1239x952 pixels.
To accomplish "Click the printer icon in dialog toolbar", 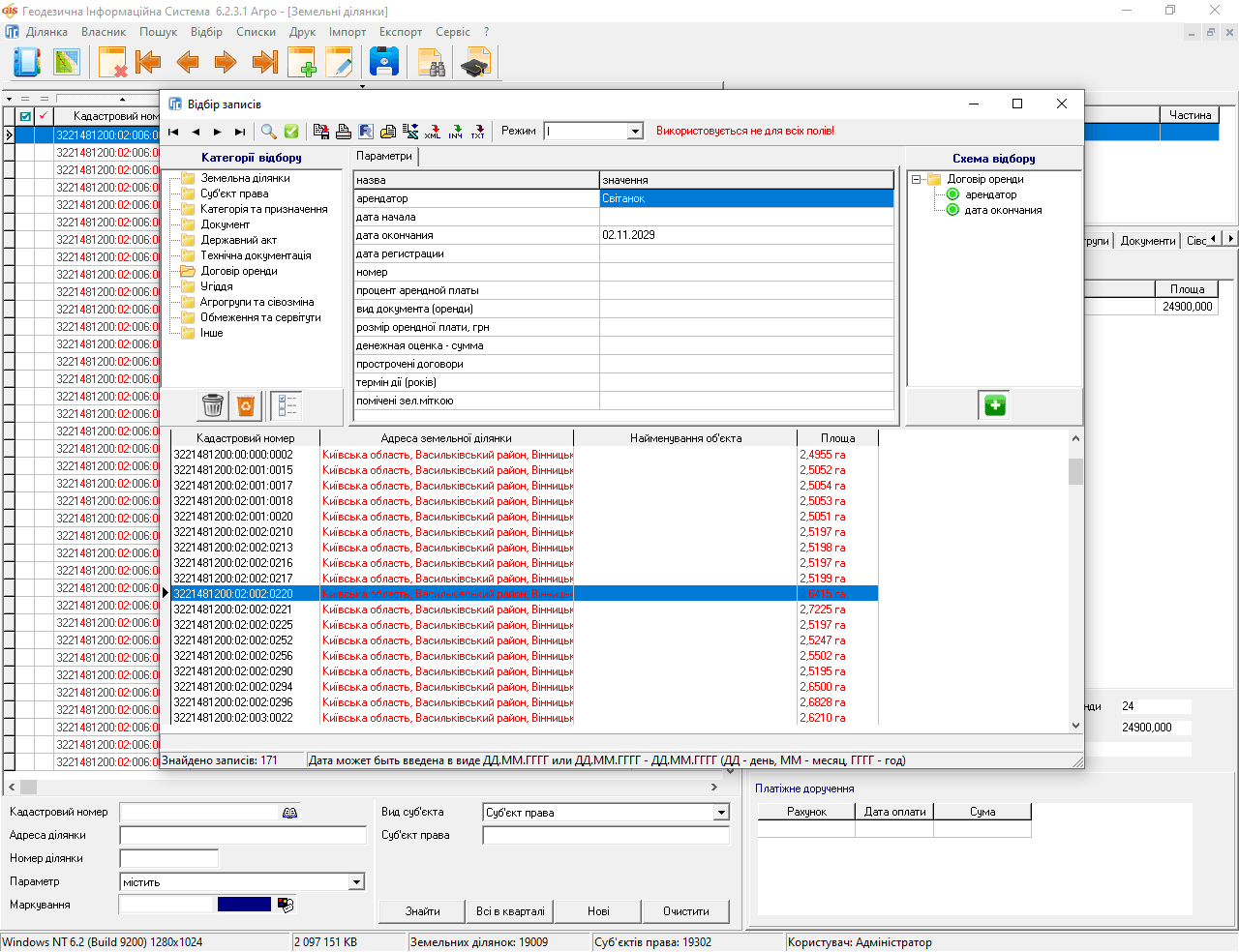I will pos(343,132).
